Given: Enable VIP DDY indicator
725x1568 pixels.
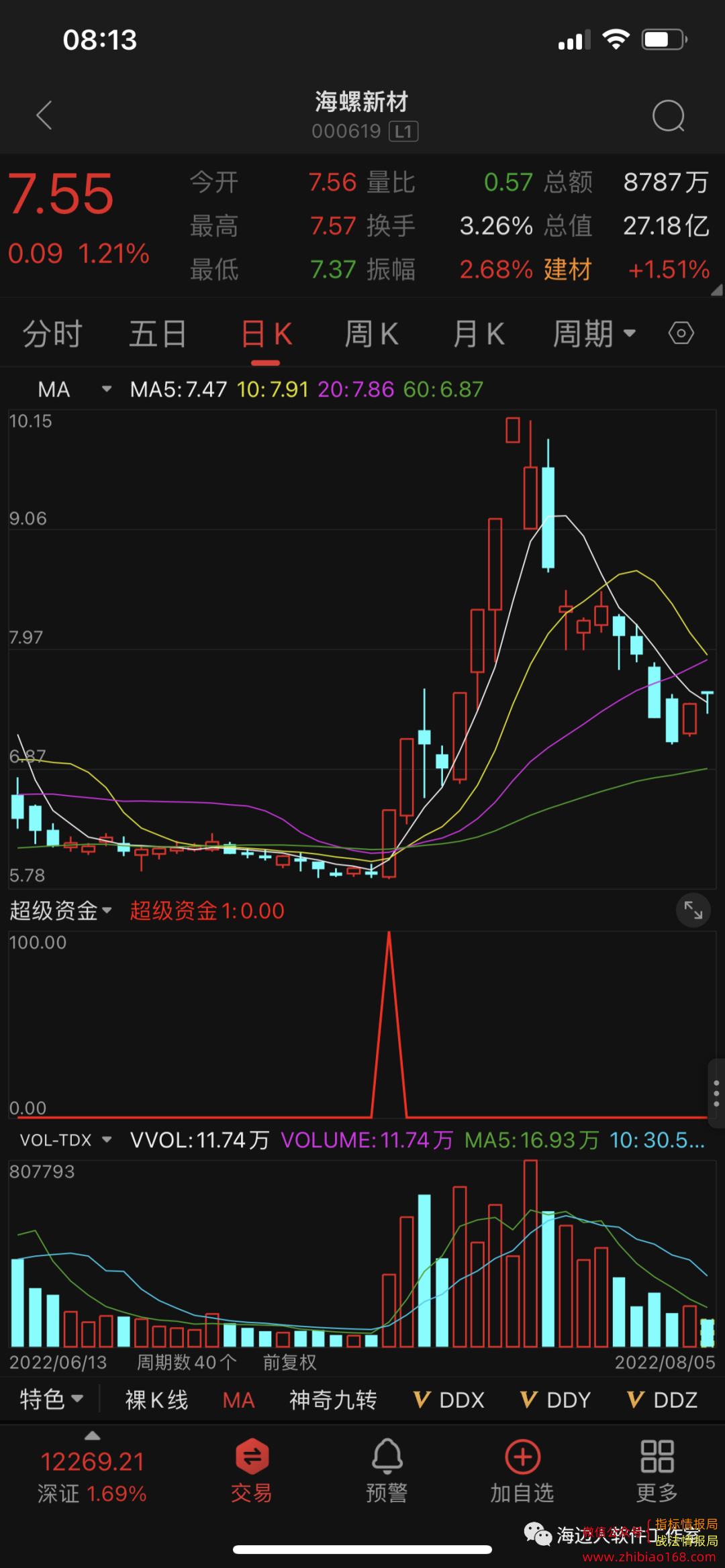Looking at the screenshot, I should 555,1400.
